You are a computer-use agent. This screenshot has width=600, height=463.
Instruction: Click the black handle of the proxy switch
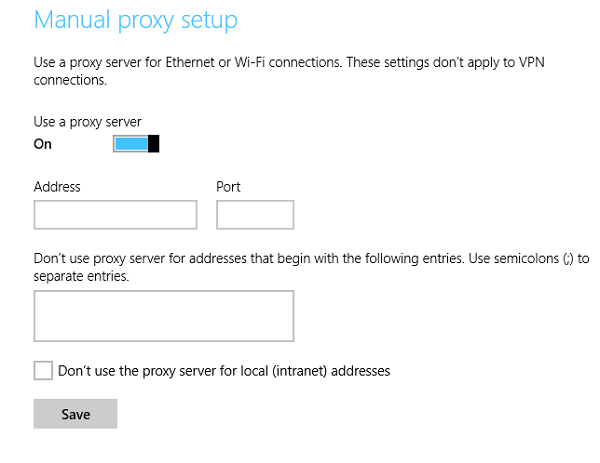[154, 144]
